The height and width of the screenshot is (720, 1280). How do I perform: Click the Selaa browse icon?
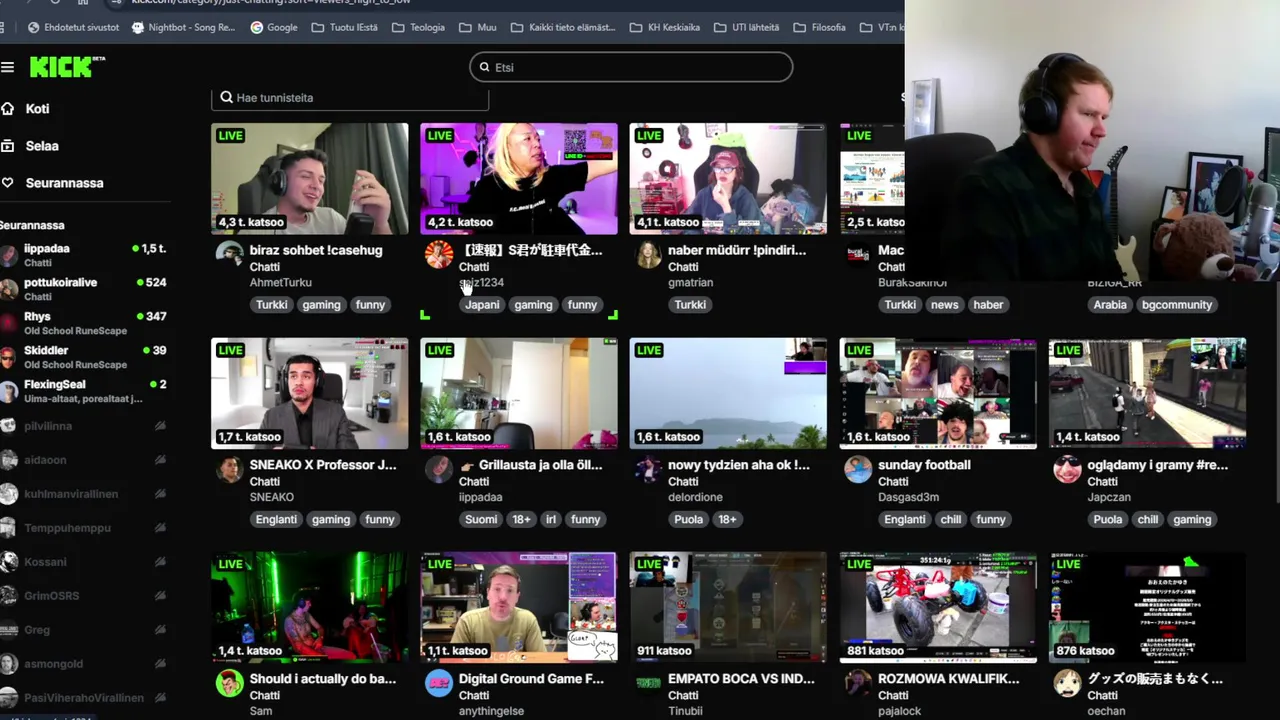pos(7,145)
